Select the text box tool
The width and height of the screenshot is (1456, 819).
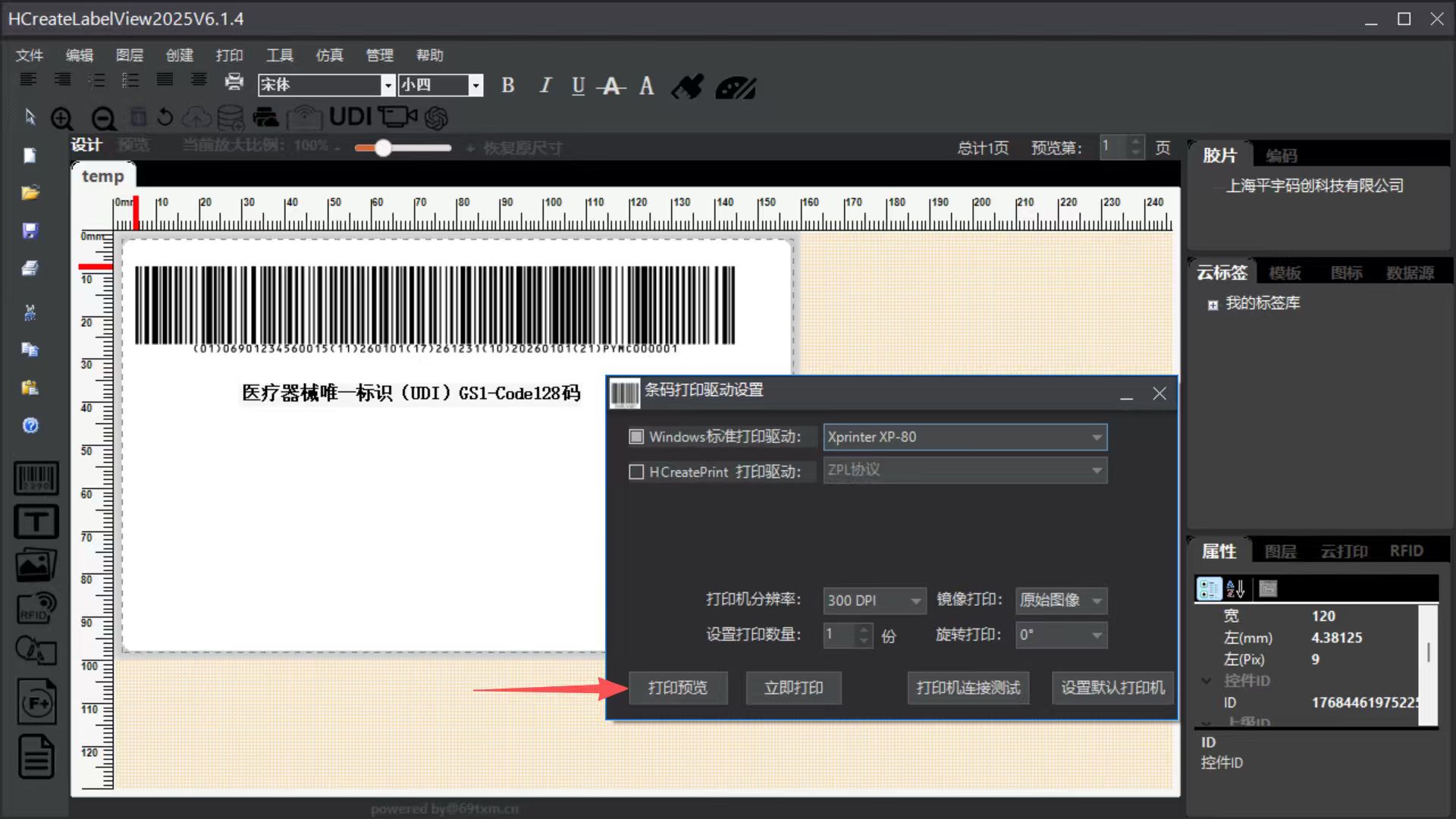pyautogui.click(x=36, y=522)
